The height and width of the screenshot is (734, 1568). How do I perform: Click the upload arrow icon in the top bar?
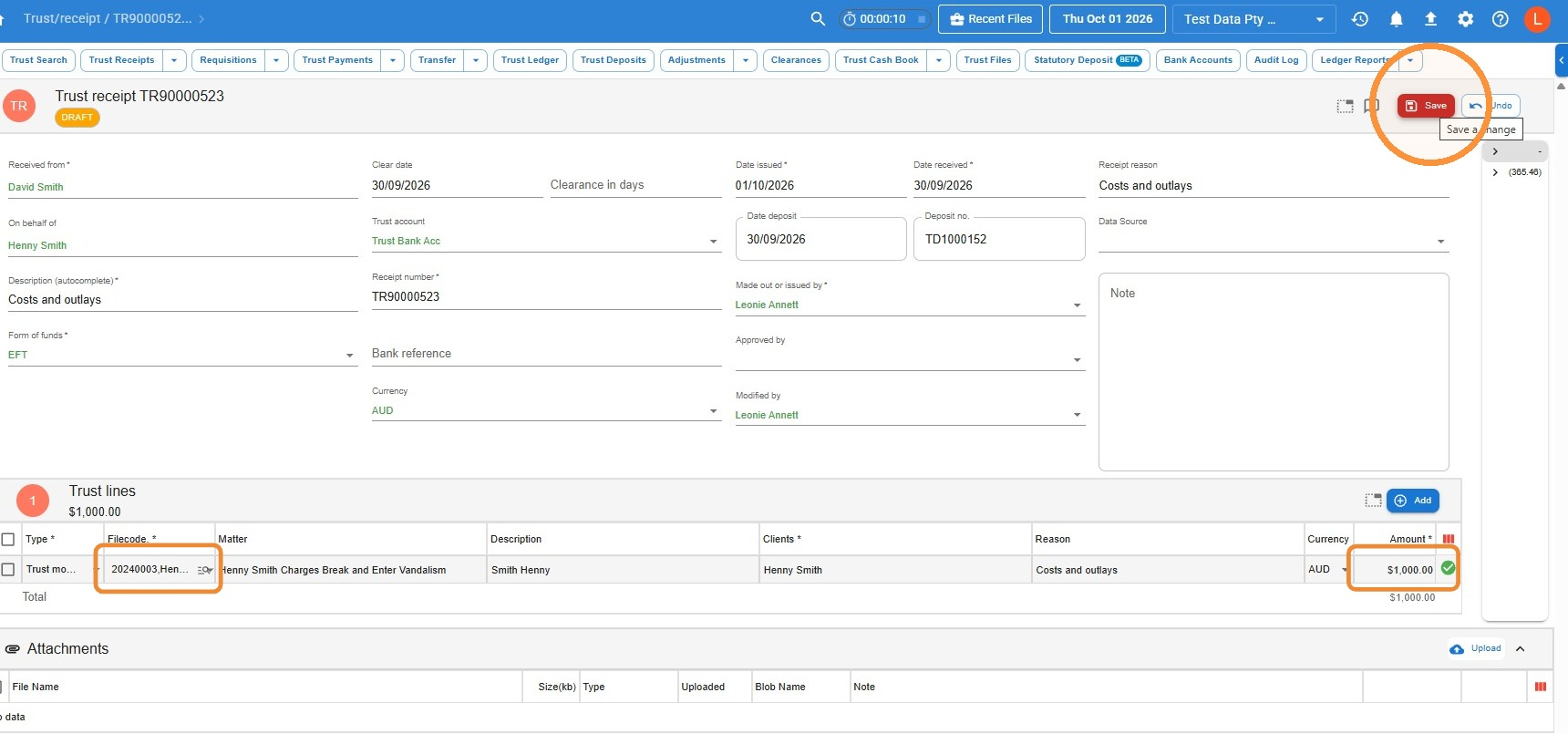point(1430,19)
